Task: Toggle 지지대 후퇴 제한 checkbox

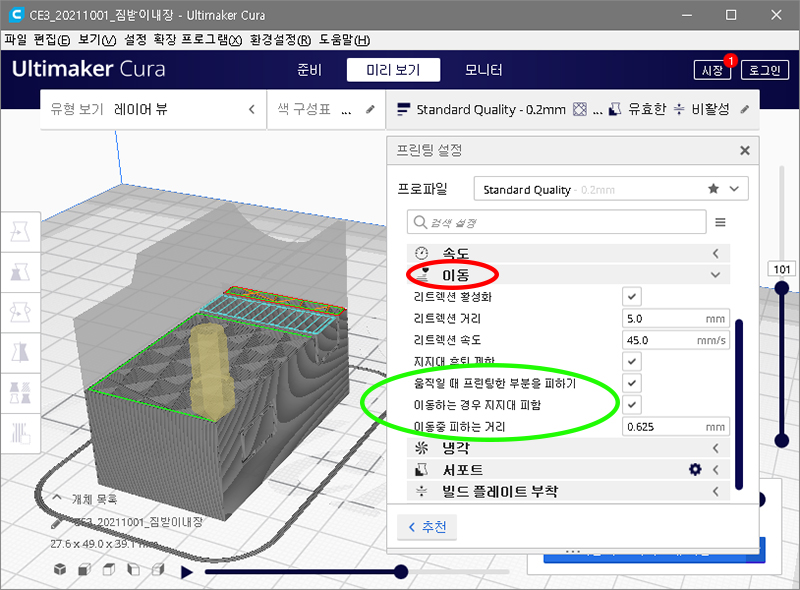Action: point(632,361)
